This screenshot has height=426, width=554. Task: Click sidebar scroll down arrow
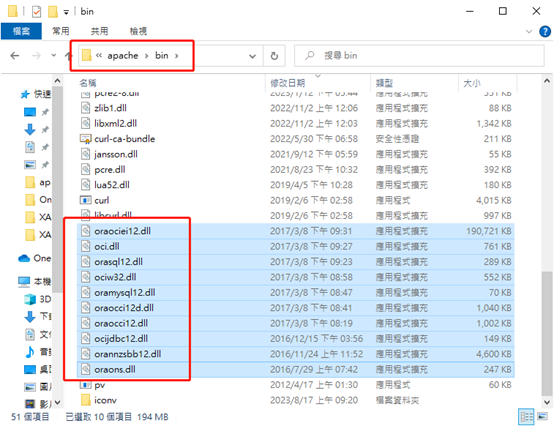58,402
